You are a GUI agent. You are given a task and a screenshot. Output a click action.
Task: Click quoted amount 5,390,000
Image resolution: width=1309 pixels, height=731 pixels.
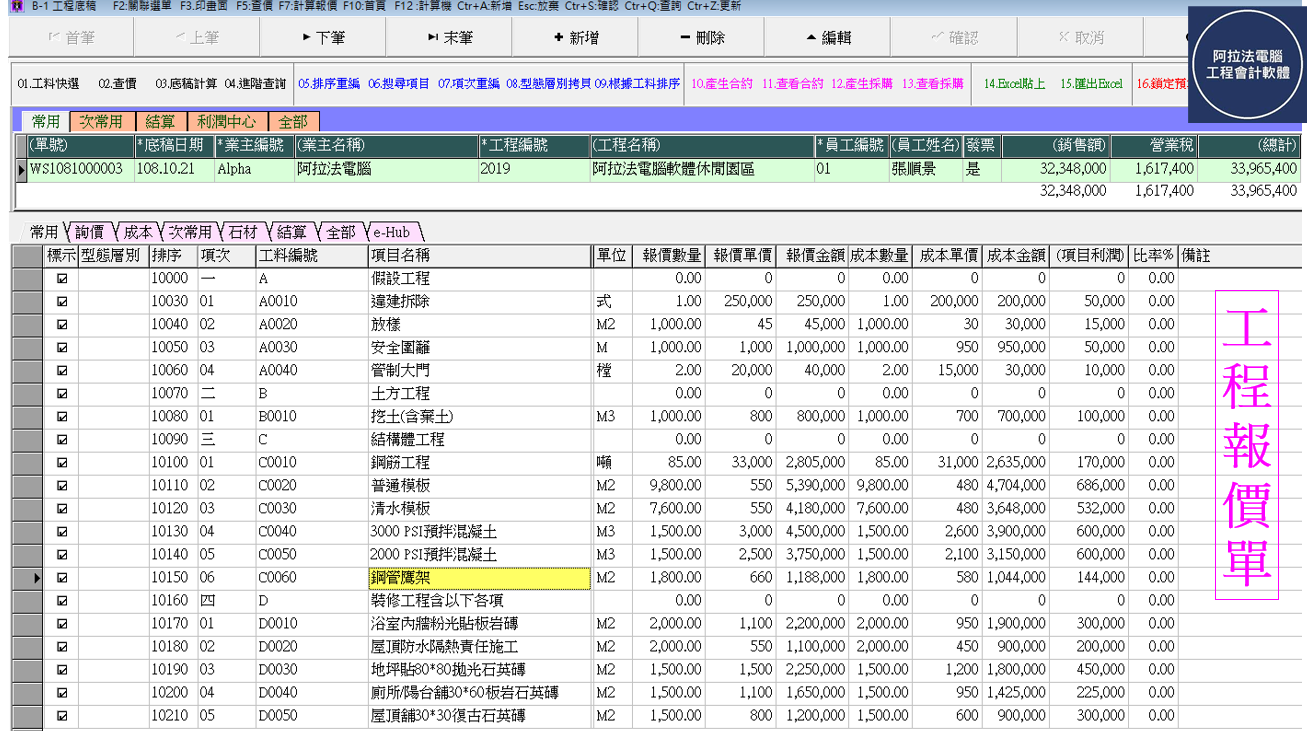click(813, 486)
